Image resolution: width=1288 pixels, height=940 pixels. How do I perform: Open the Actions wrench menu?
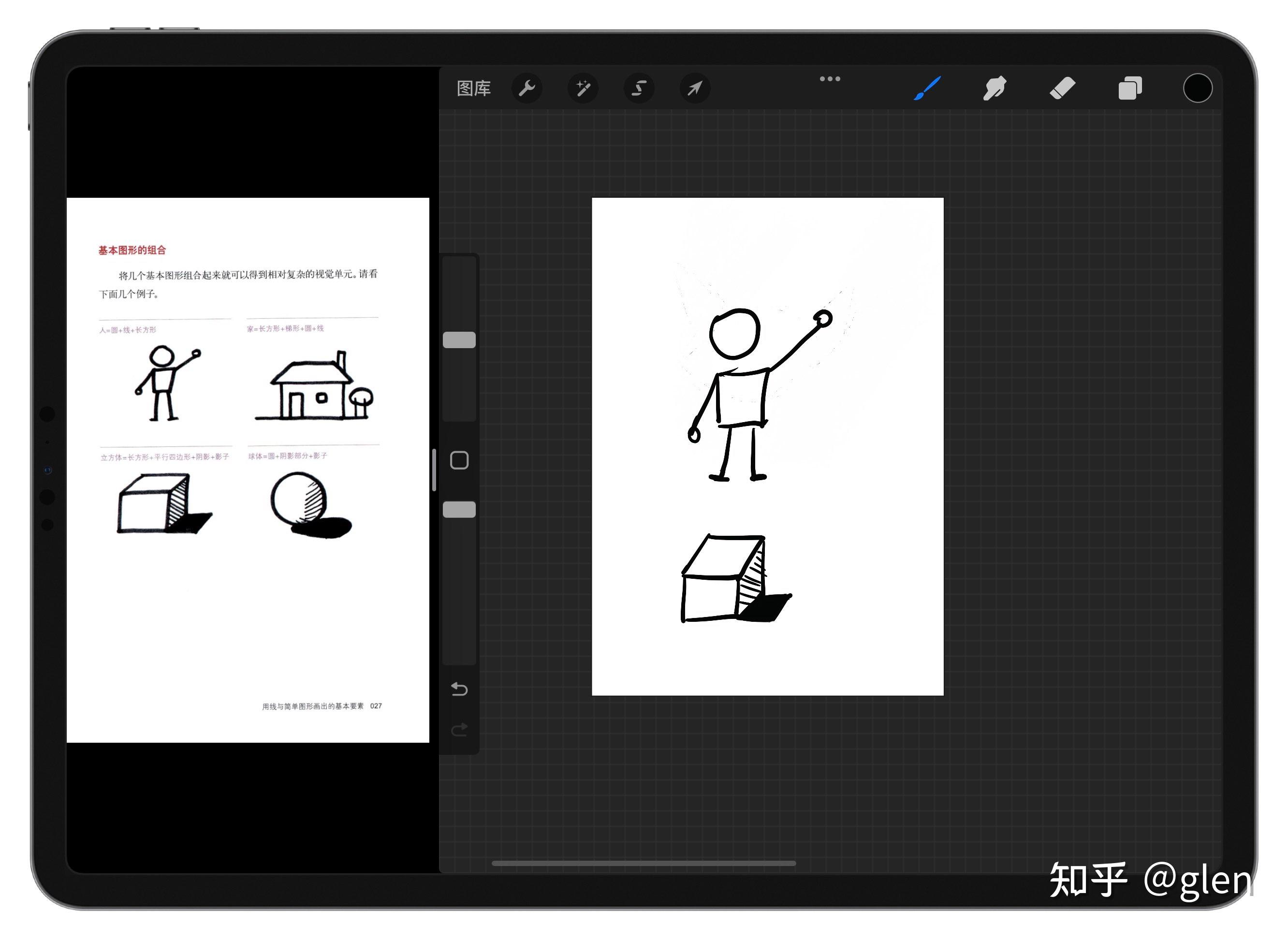coord(527,88)
